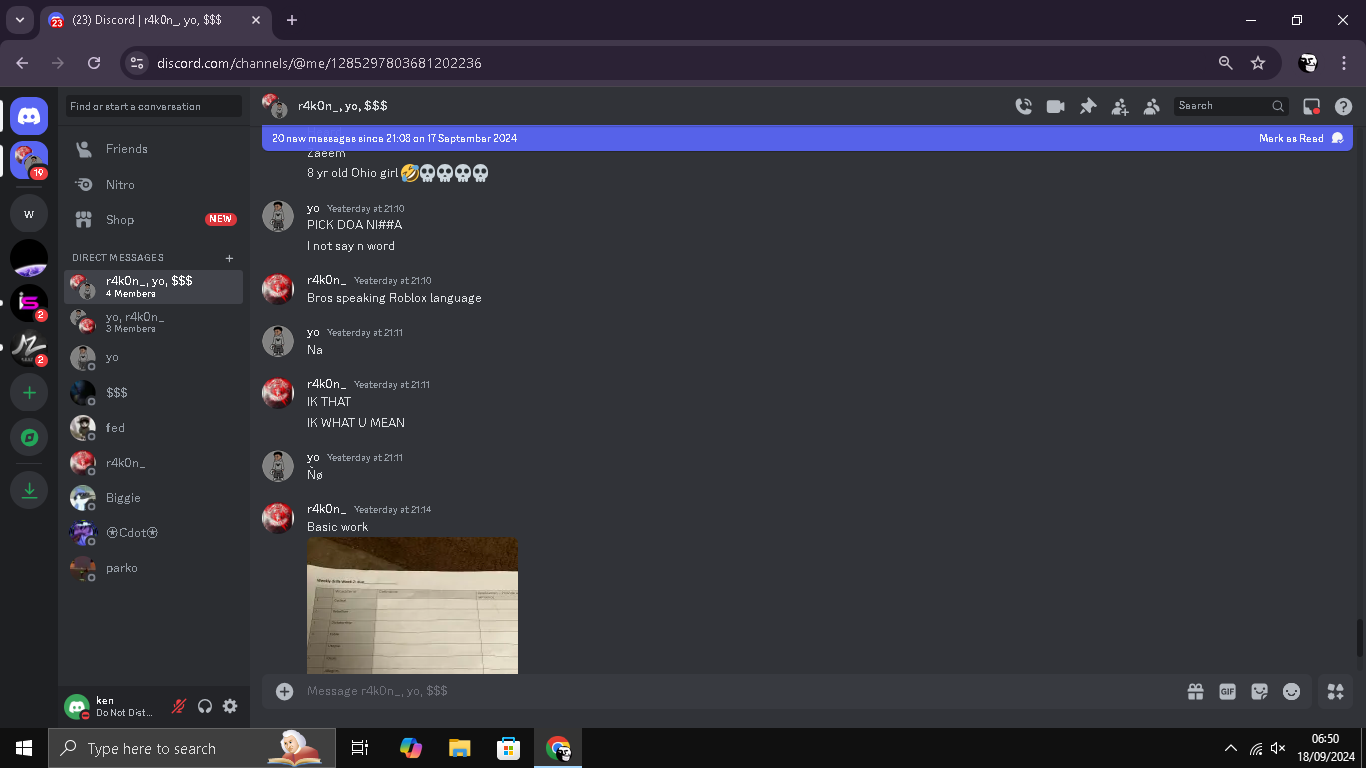Bookmark this page star
The width and height of the screenshot is (1366, 768).
click(1258, 63)
